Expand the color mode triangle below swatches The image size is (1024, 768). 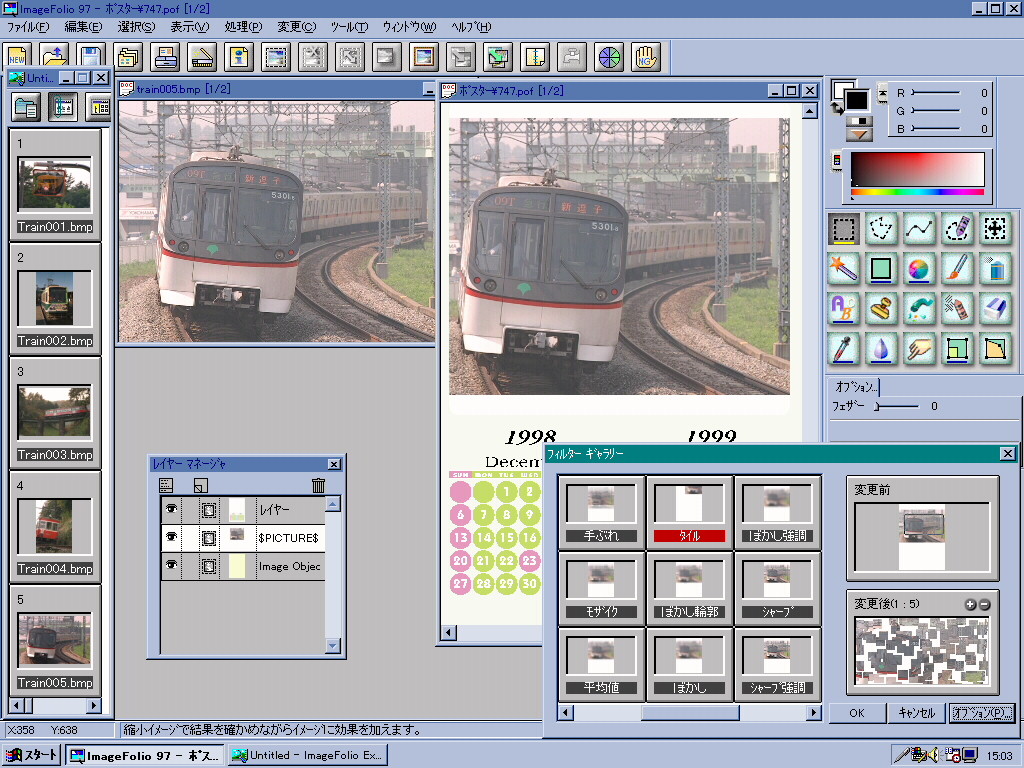point(859,133)
